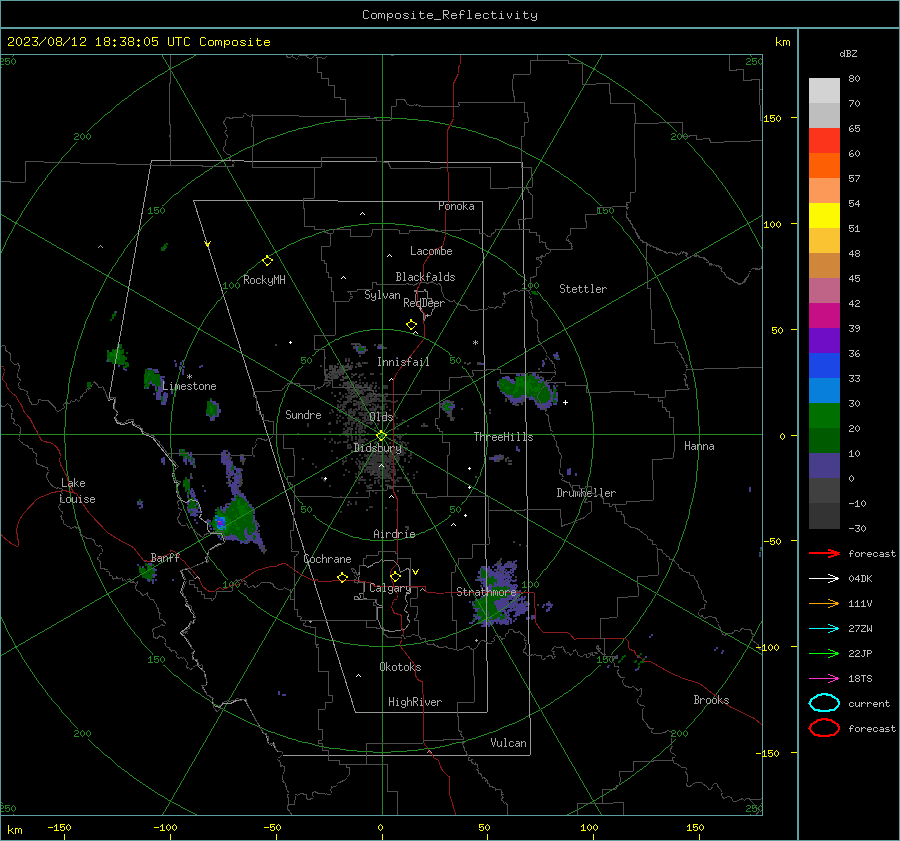Select the cyan 27ZW arrow icon
The width and height of the screenshot is (900, 841).
824,629
